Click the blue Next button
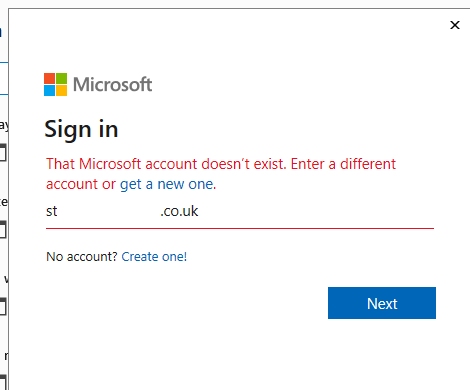 [382, 303]
